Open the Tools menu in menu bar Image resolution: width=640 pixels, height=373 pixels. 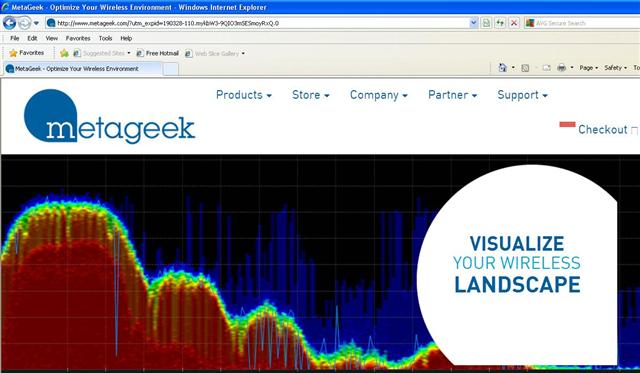tap(105, 38)
